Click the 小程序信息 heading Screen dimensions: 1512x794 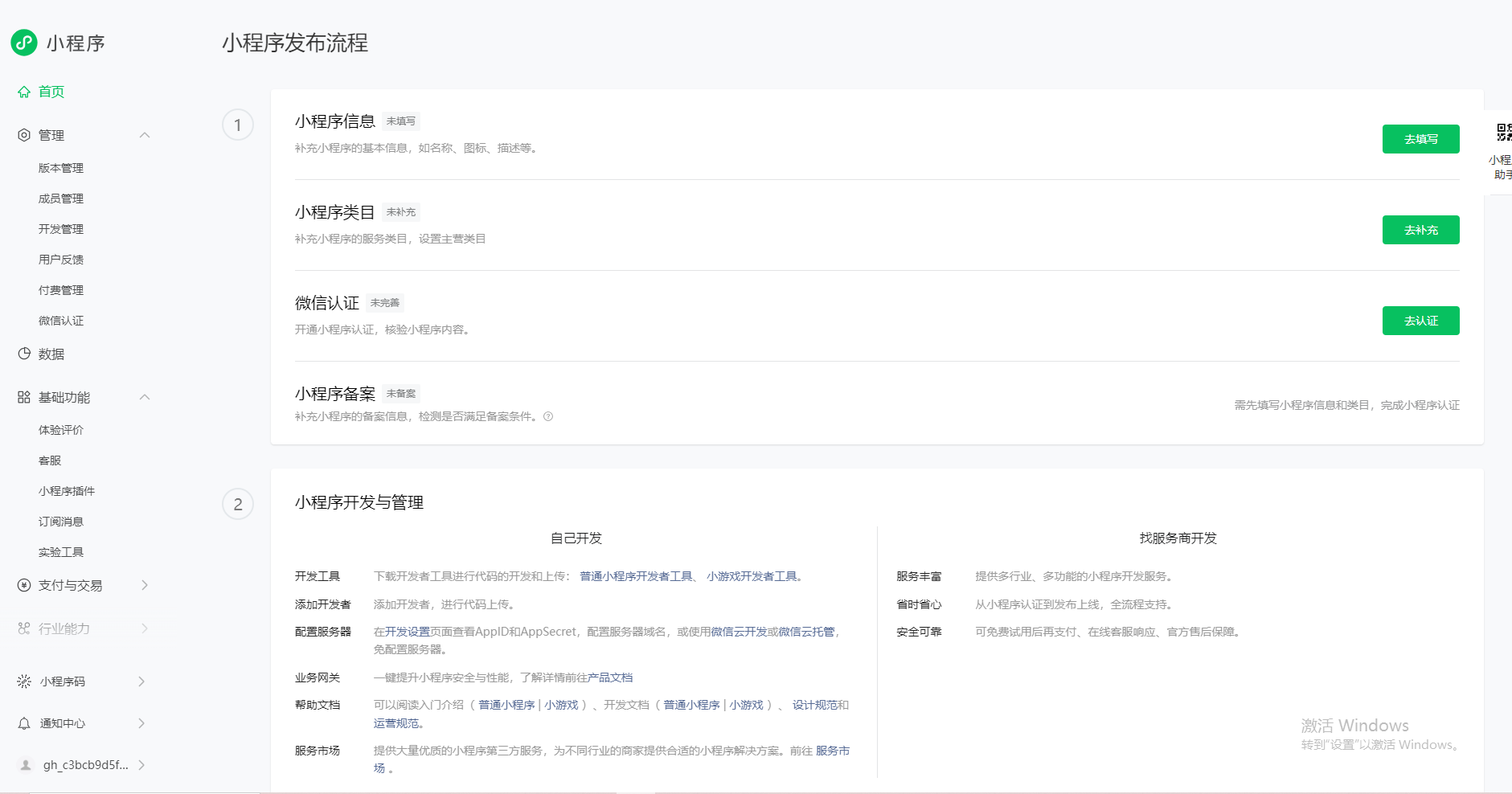(x=335, y=121)
